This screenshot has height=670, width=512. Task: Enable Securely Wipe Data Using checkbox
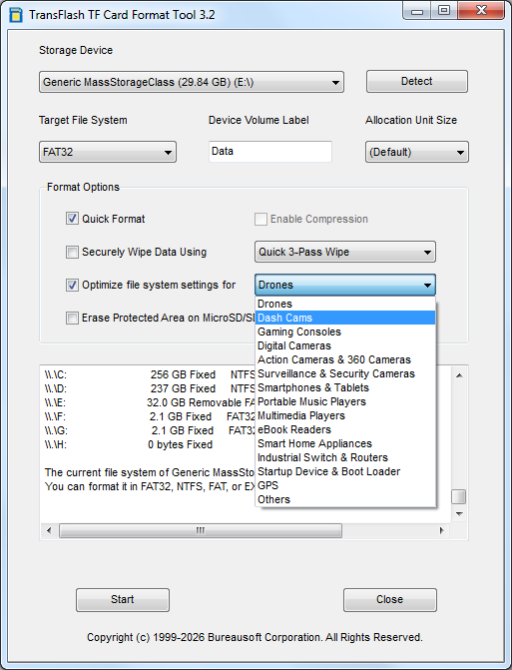[x=72, y=252]
